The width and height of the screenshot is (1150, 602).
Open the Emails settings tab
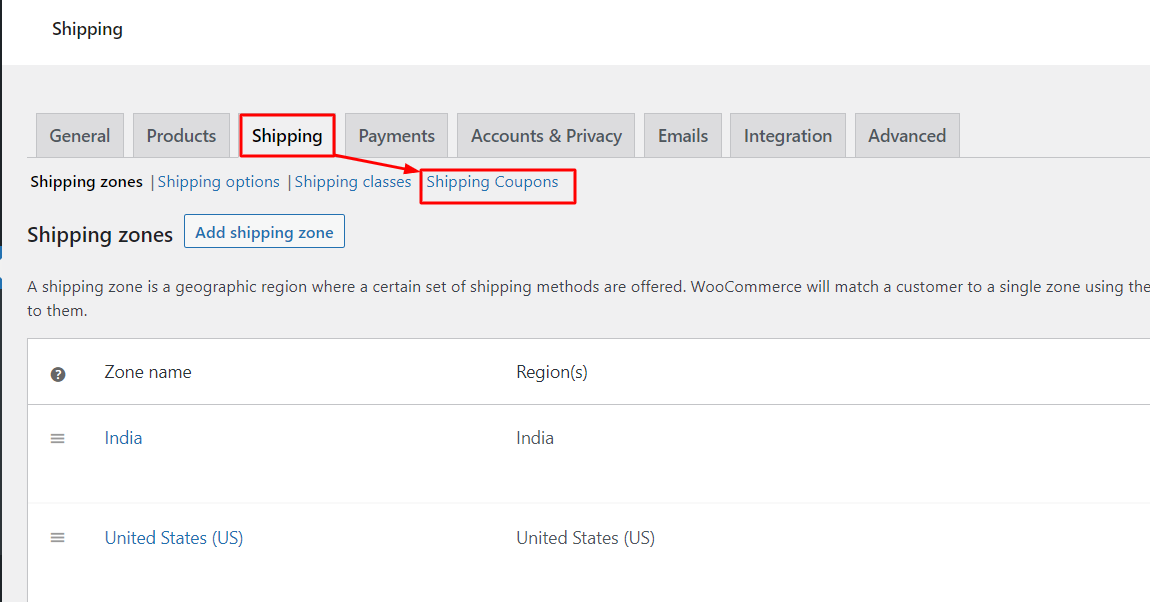(x=682, y=134)
